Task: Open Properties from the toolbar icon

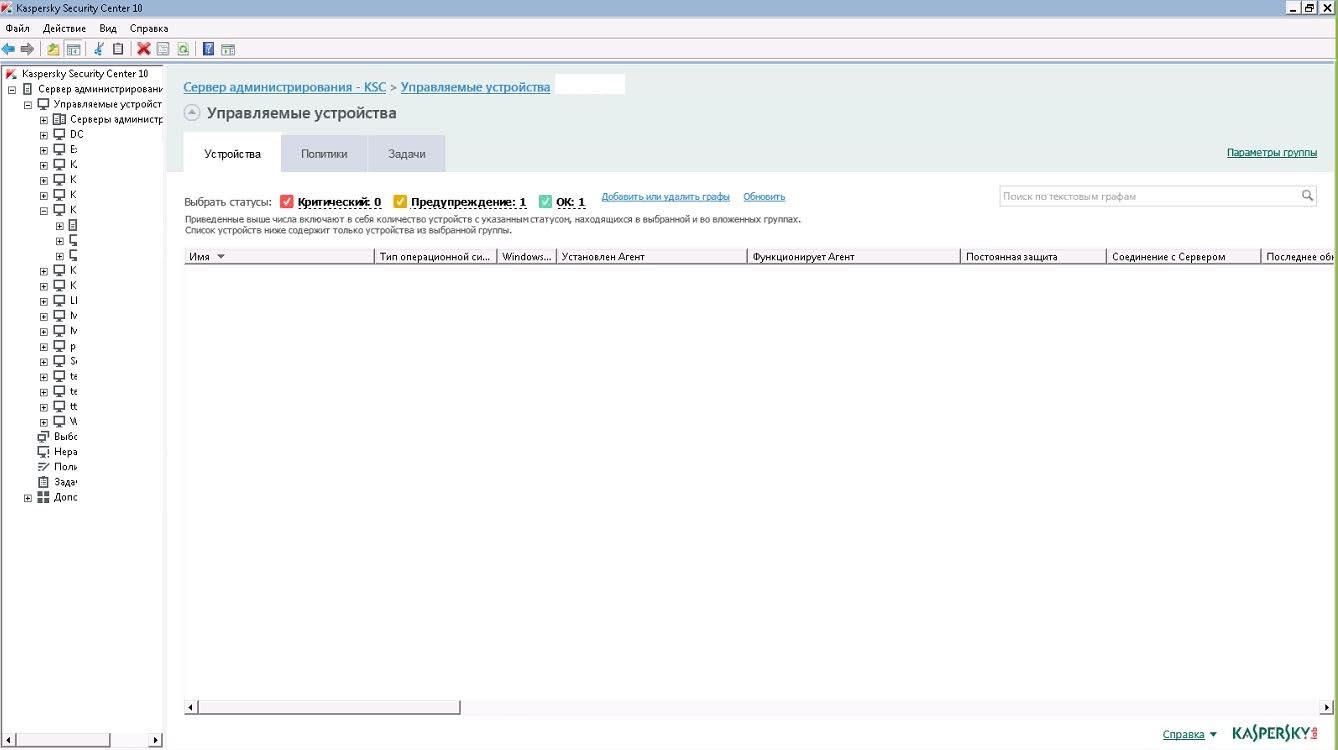Action: coord(163,48)
